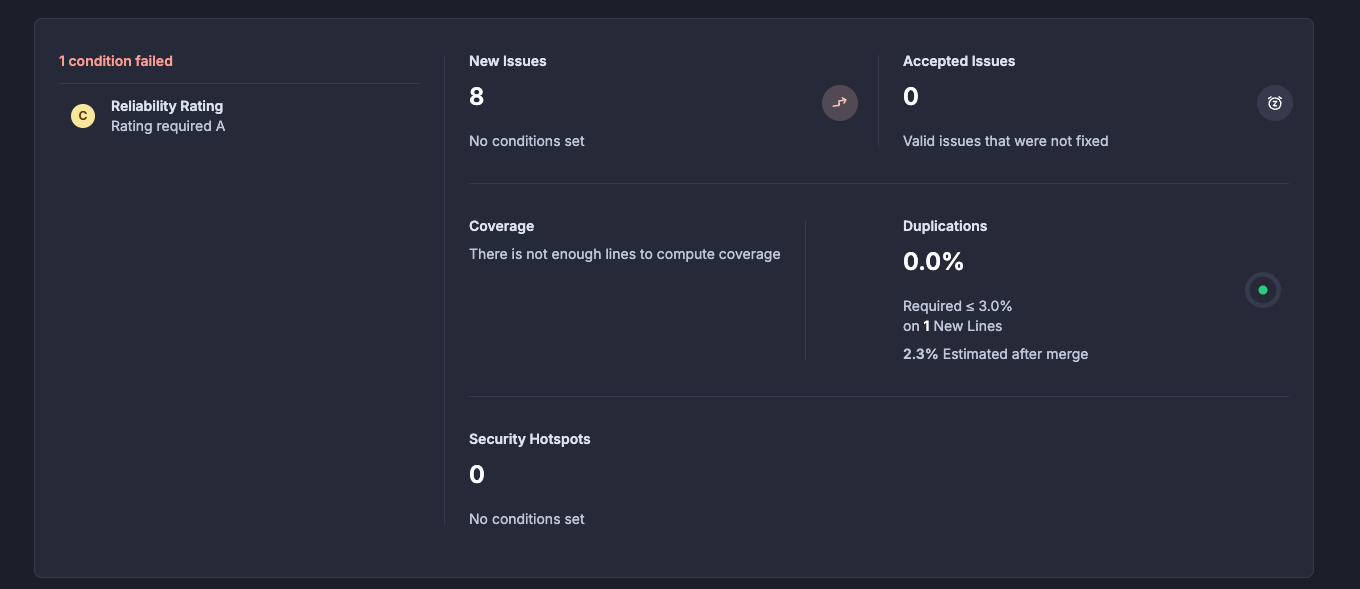Select the New Issues heading
Screen dimensions: 1360x589
tap(508, 61)
